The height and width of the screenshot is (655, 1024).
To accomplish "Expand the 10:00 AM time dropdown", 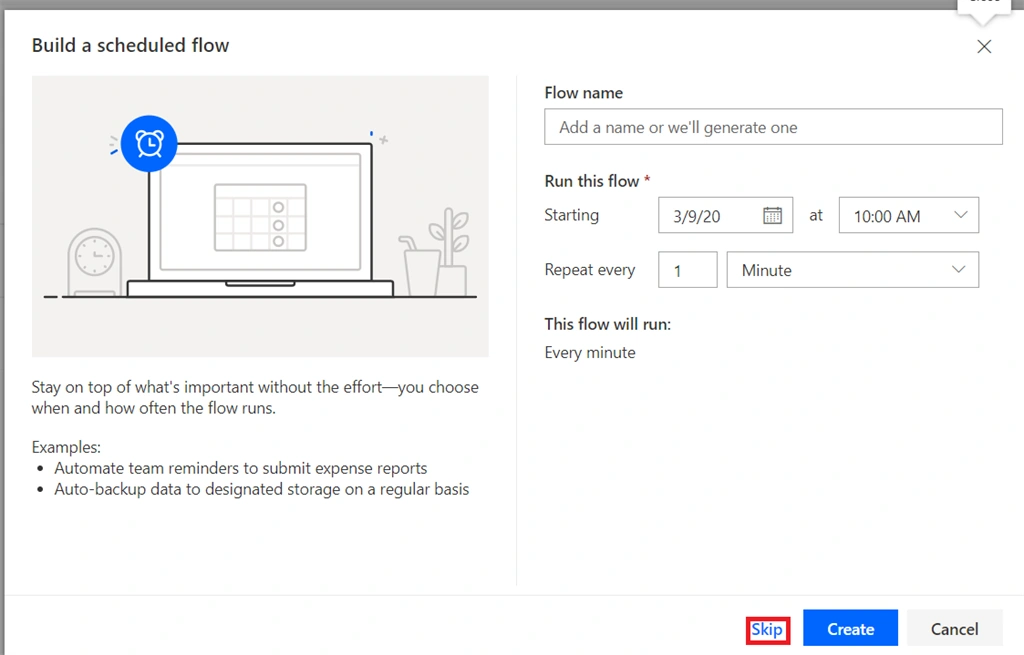I will point(908,216).
